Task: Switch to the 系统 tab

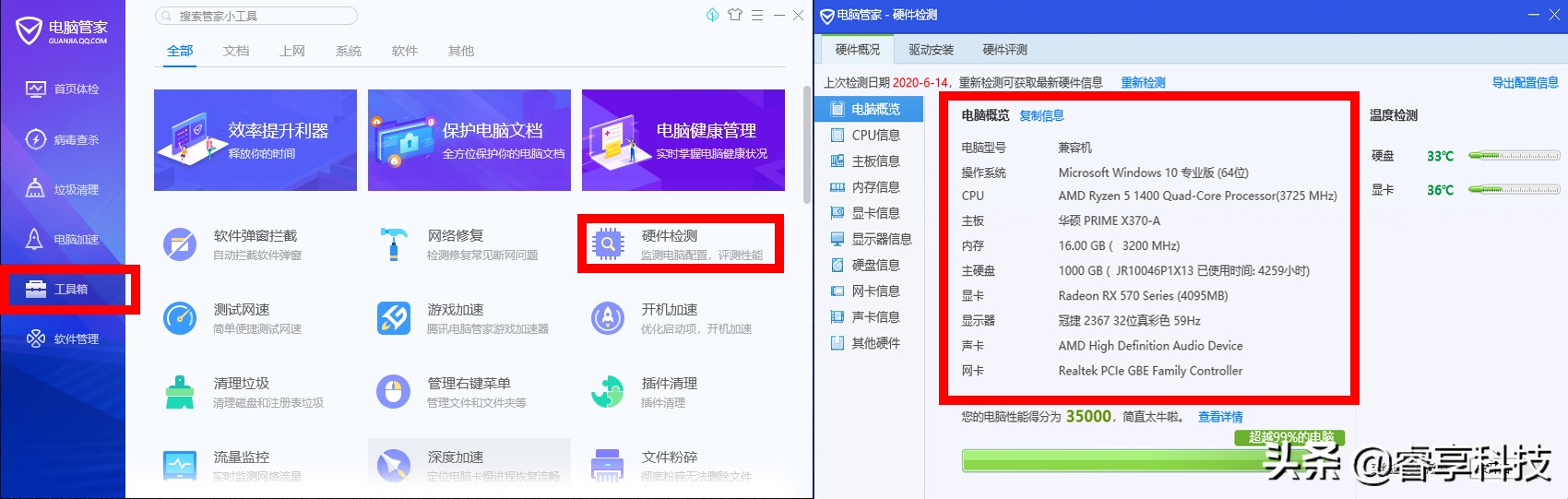Action: click(349, 51)
